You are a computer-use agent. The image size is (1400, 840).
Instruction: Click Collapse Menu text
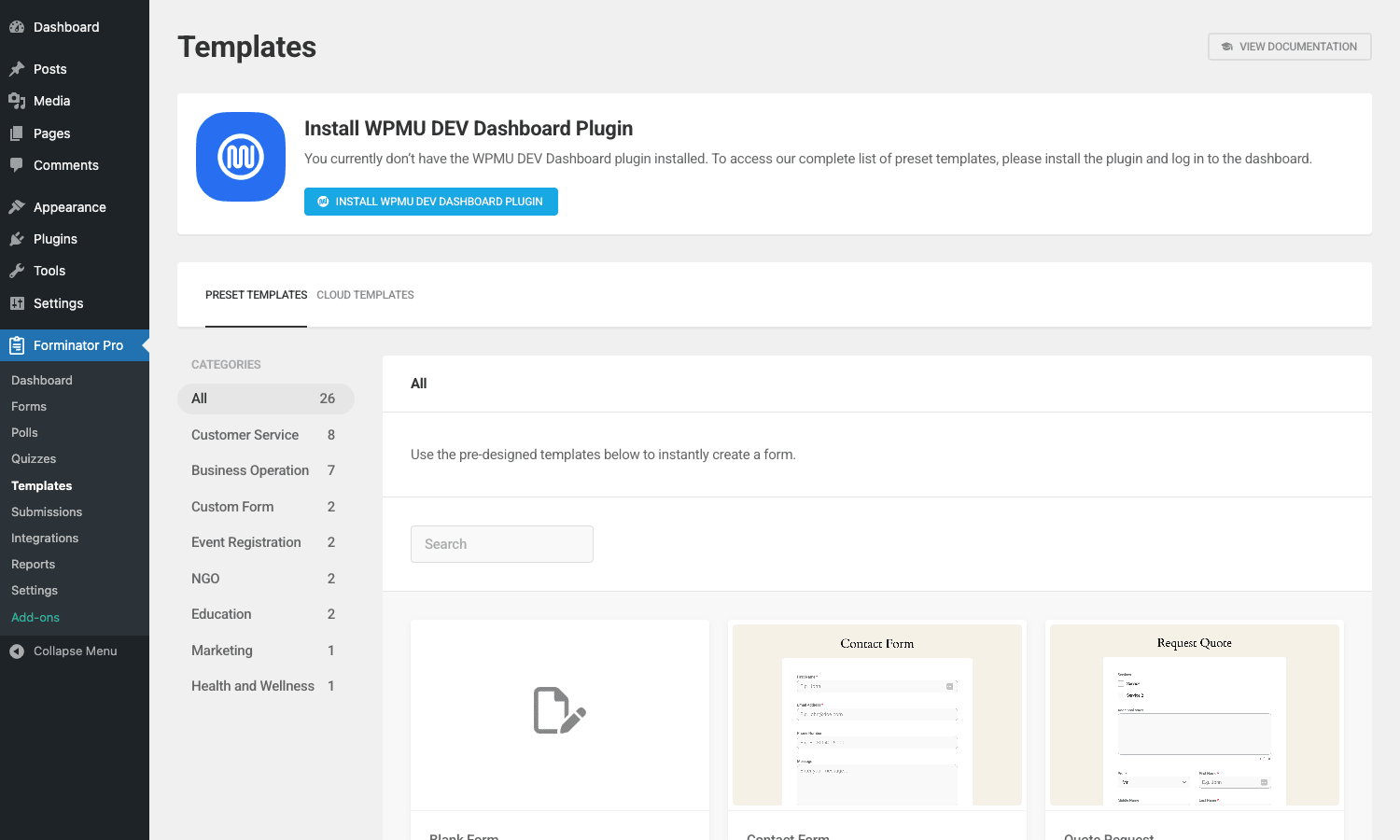click(x=76, y=651)
